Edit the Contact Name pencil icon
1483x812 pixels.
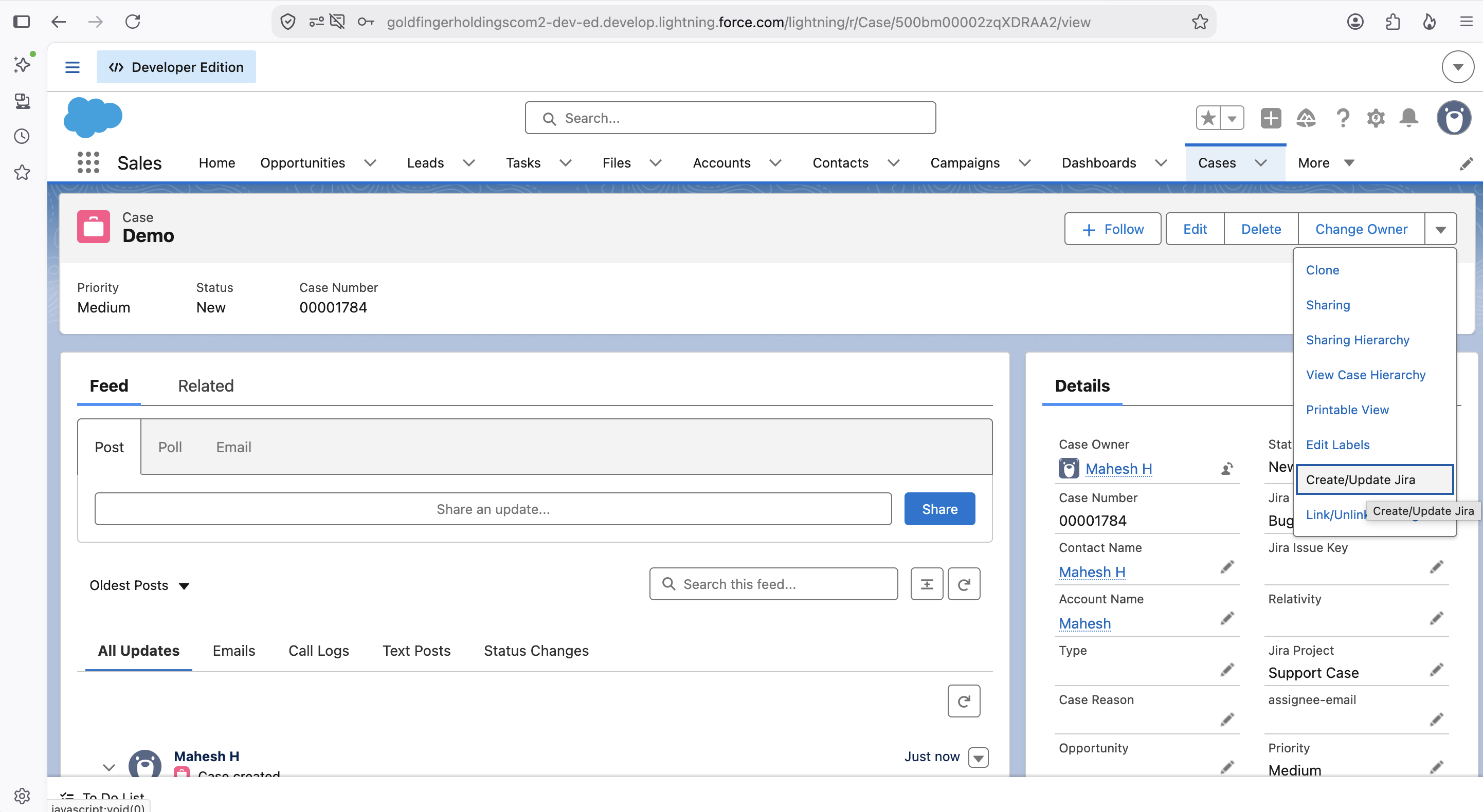click(1227, 567)
